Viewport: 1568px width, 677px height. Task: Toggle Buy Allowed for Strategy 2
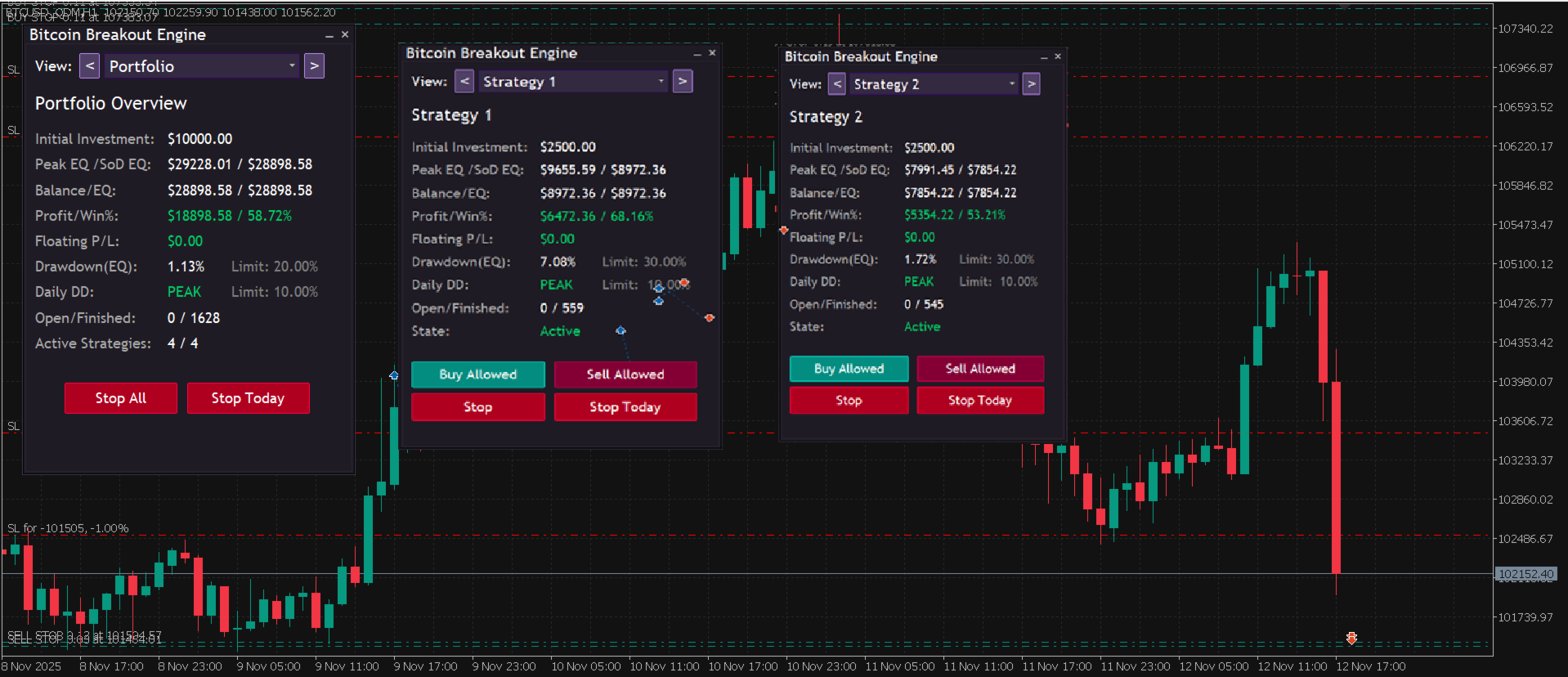849,369
